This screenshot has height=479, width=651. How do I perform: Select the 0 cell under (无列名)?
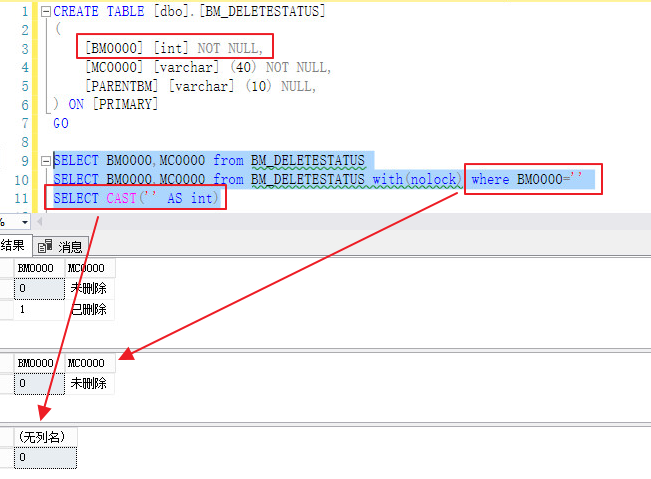coord(46,458)
